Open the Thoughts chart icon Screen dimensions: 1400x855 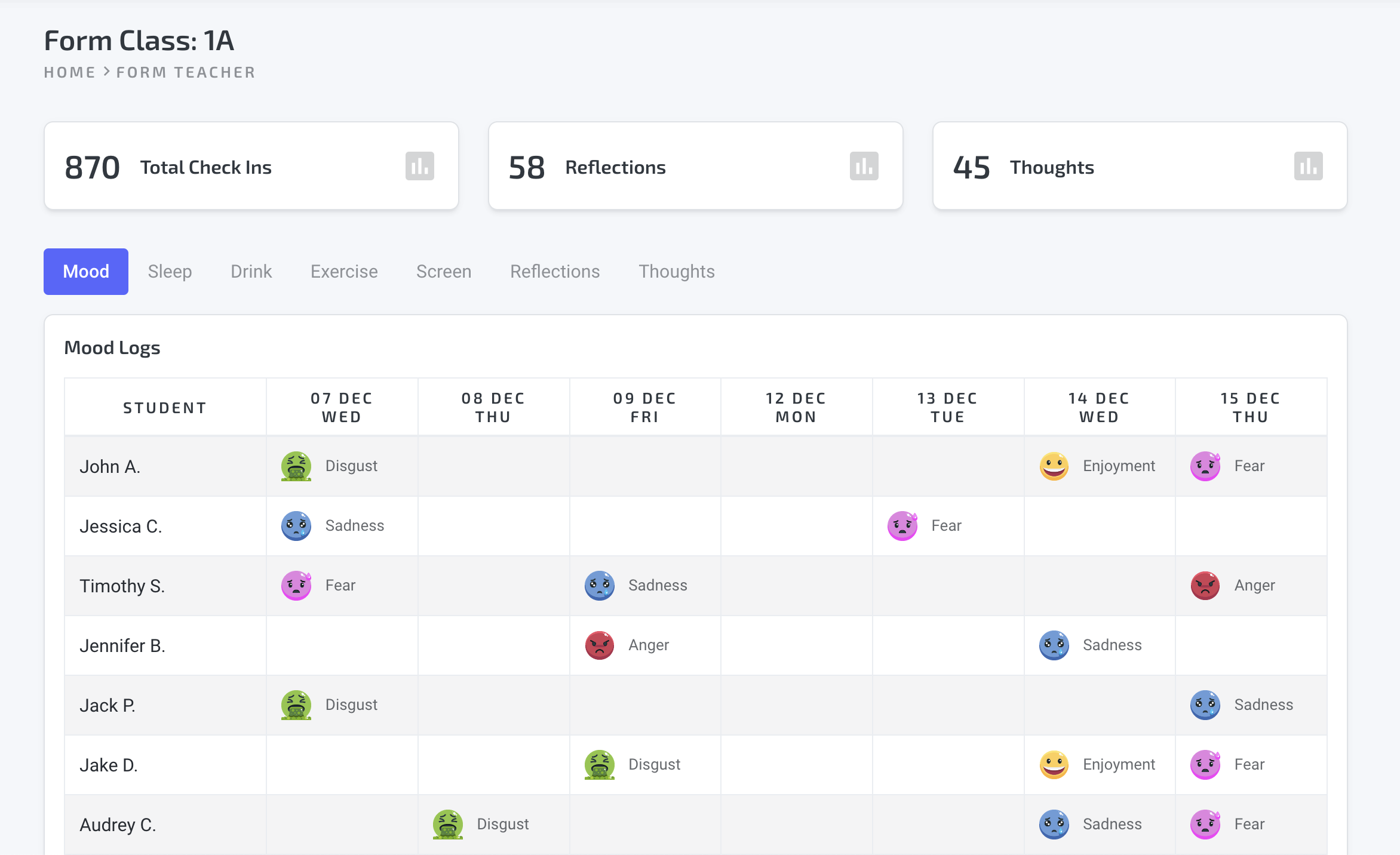[1309, 166]
